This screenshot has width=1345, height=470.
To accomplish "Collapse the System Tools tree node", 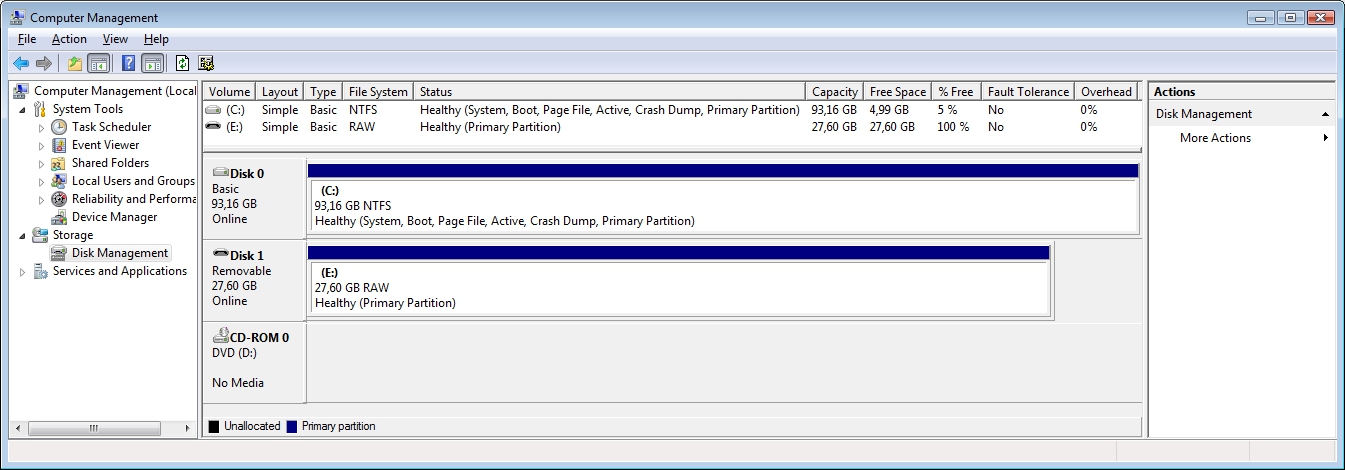I will 23,109.
